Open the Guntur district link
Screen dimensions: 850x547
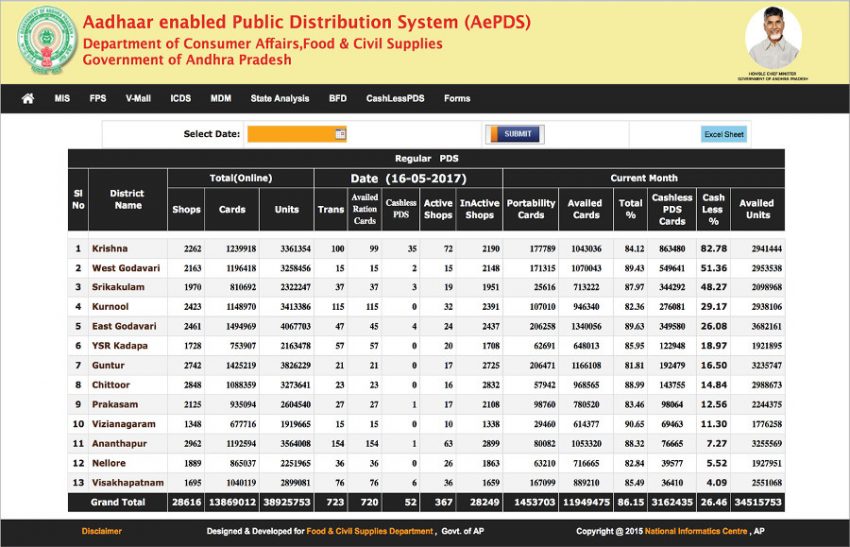pos(108,365)
